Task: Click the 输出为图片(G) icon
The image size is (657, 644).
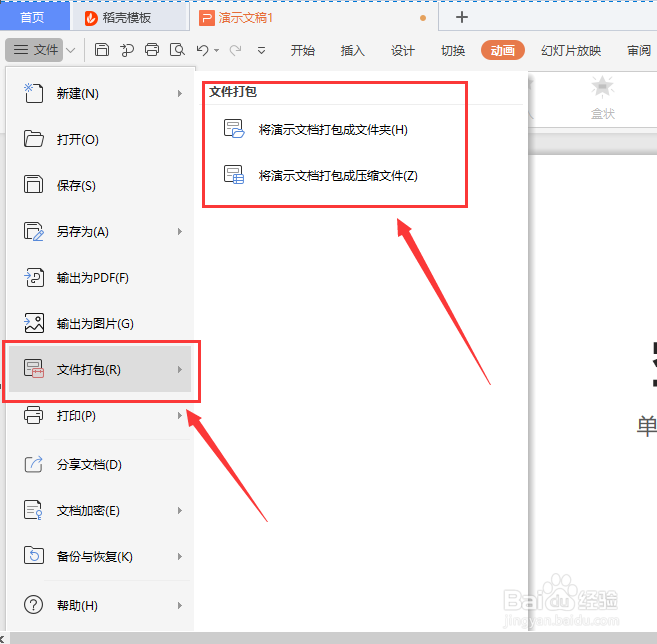Action: pyautogui.click(x=34, y=323)
